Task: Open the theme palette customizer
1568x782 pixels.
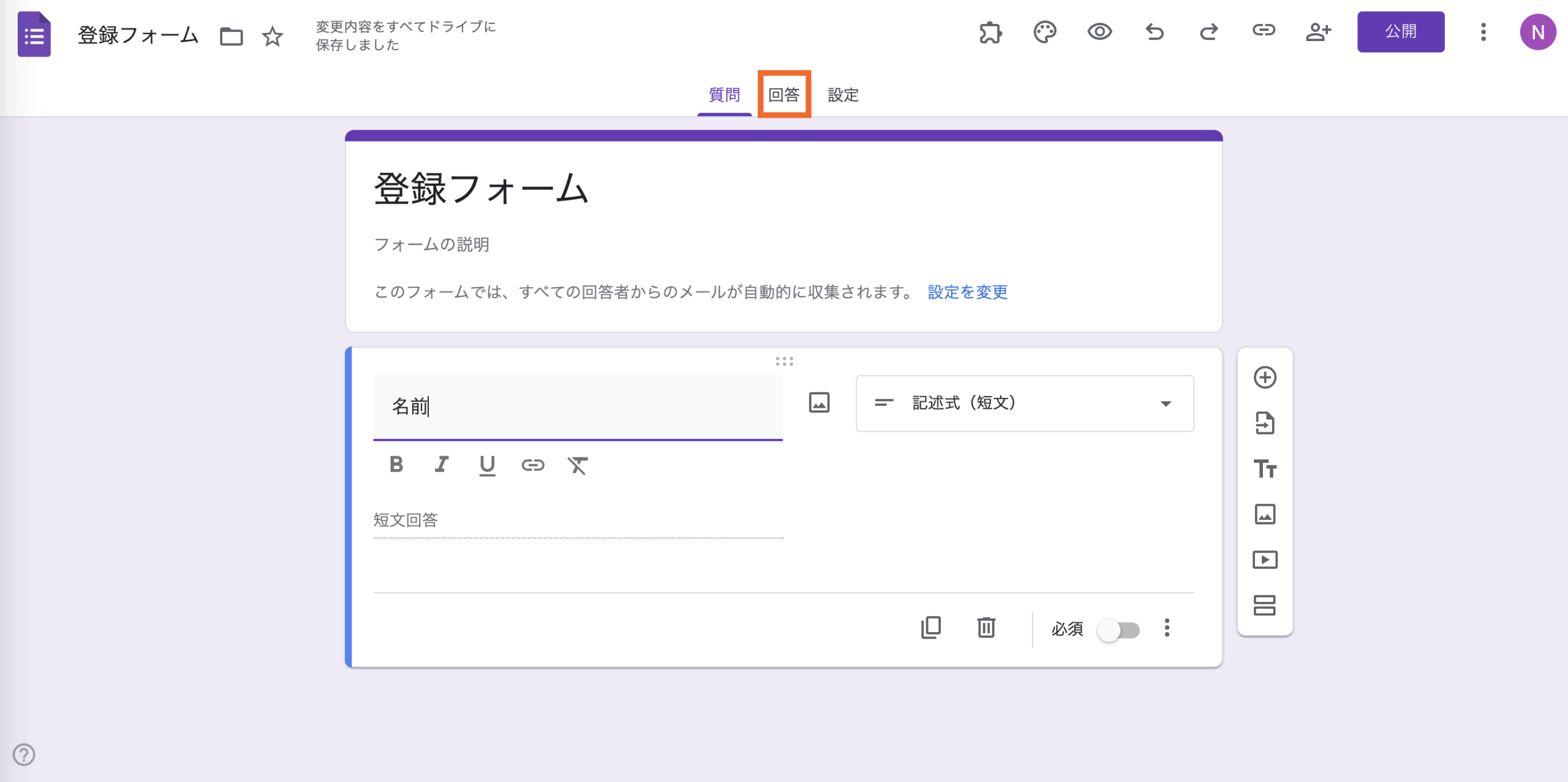Action: tap(1045, 32)
